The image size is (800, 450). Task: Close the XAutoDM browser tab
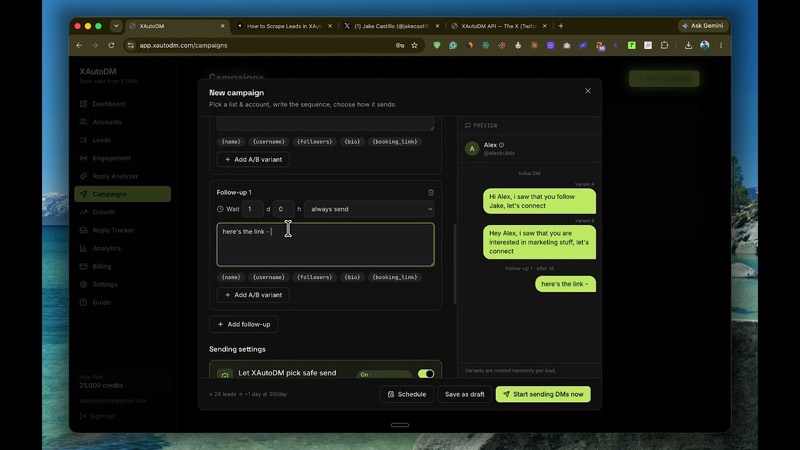222,26
